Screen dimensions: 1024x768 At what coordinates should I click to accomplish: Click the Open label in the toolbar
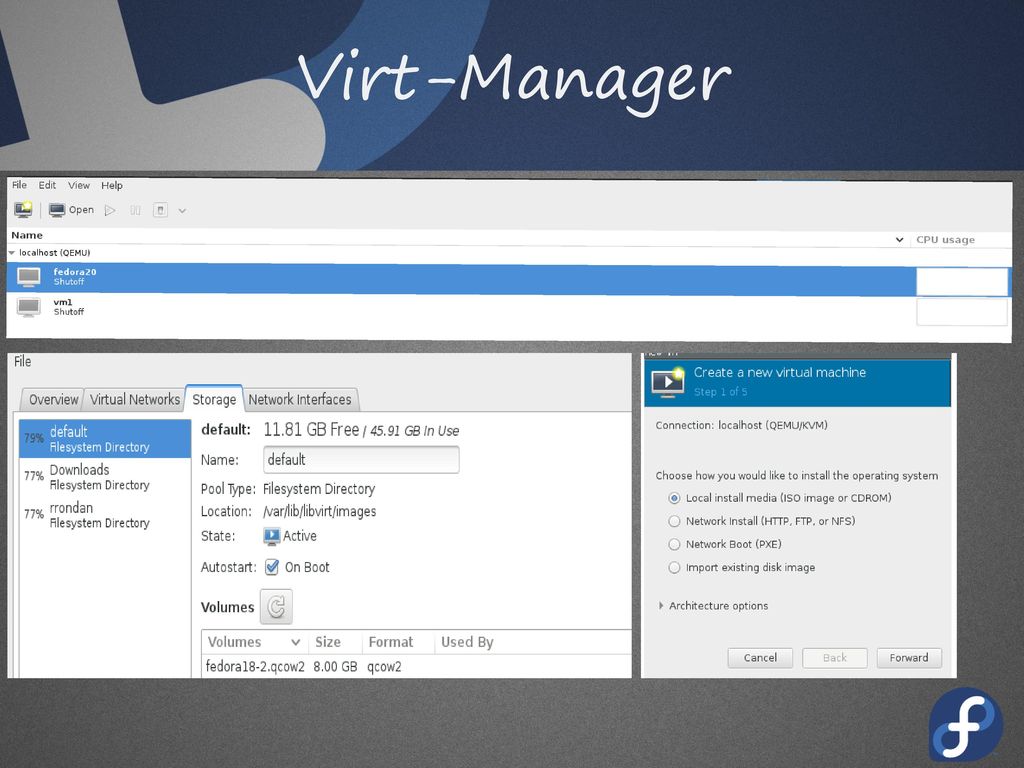coord(82,210)
